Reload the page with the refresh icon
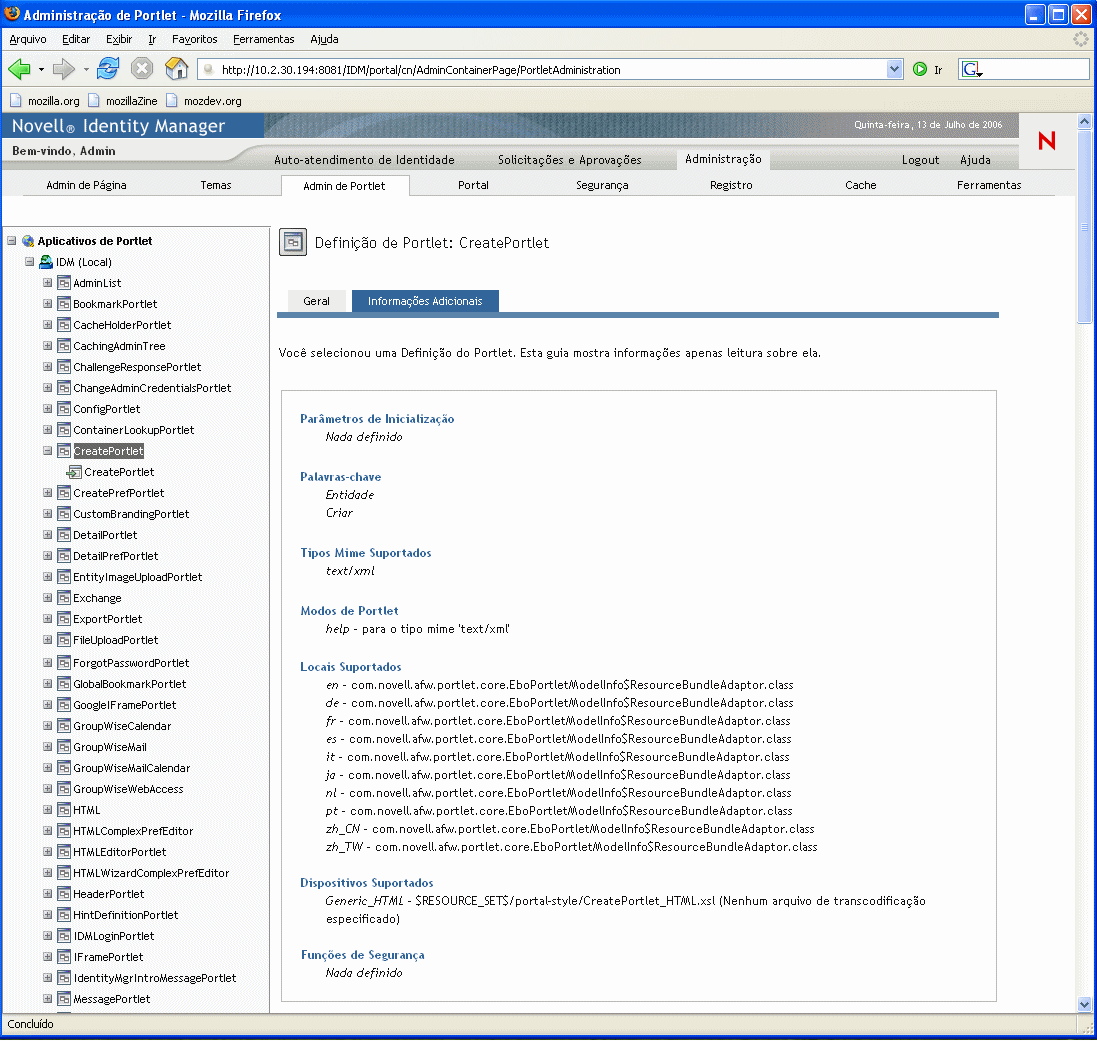The height and width of the screenshot is (1041, 1097). tap(108, 69)
